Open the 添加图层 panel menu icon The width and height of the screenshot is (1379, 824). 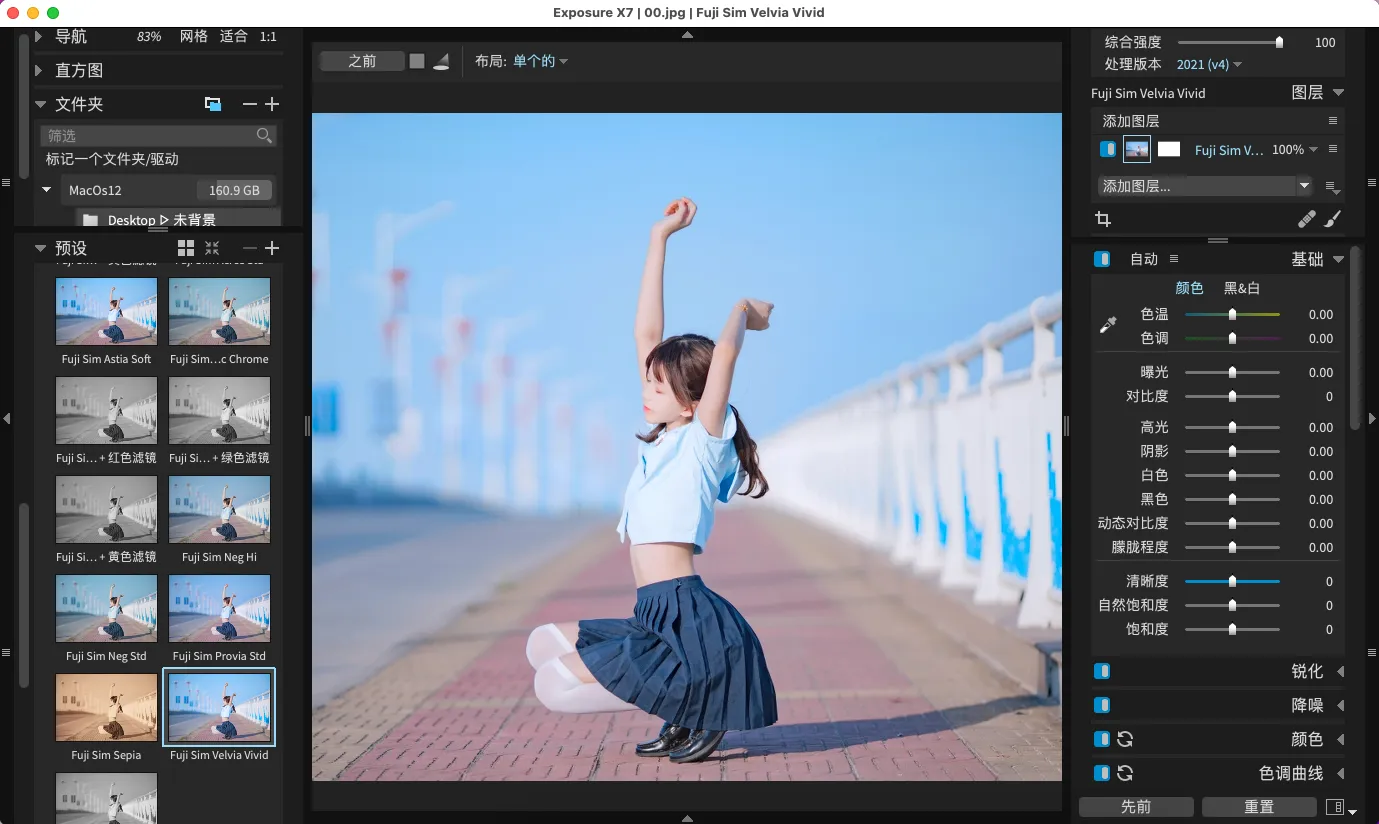(1332, 121)
